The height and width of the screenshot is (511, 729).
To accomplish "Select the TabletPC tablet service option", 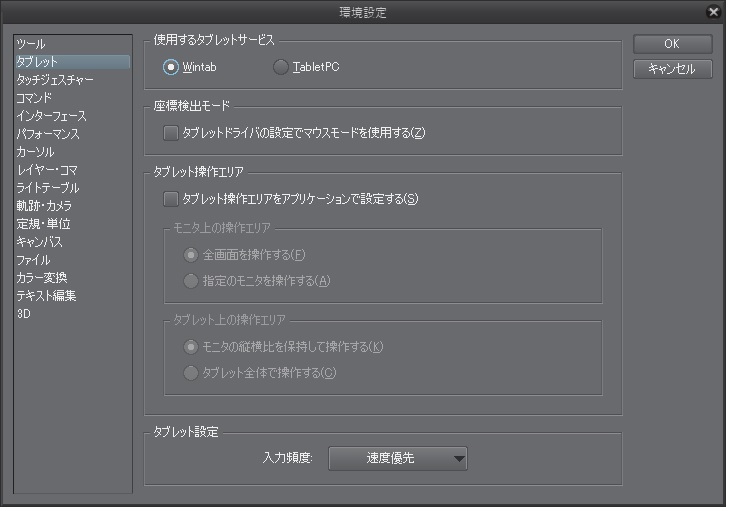I will click(x=281, y=67).
